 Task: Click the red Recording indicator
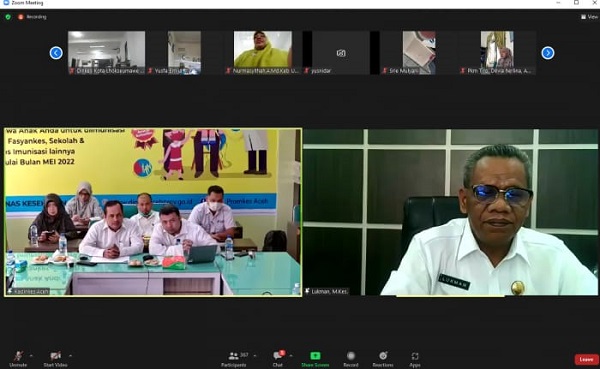[32, 17]
